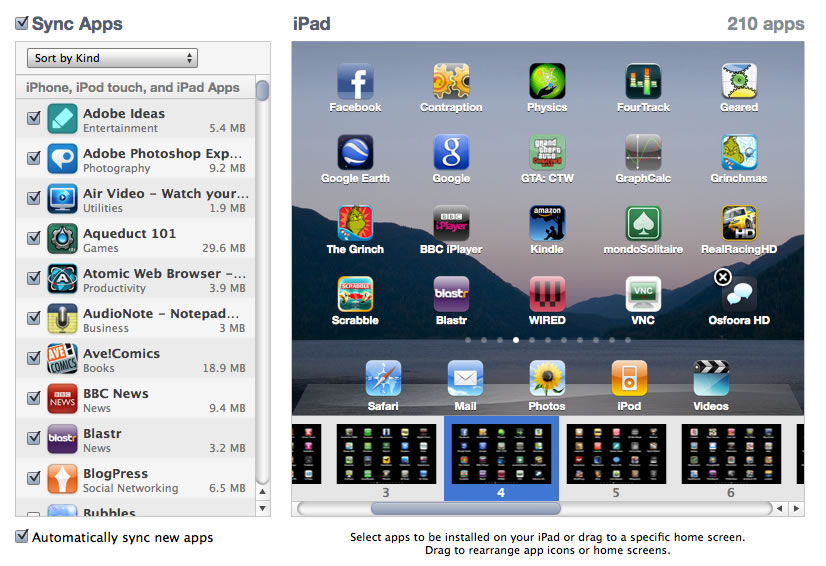Viewport: 826px width, 566px height.
Task: Uncheck the Aqueduct 101 checkbox
Action: click(34, 238)
